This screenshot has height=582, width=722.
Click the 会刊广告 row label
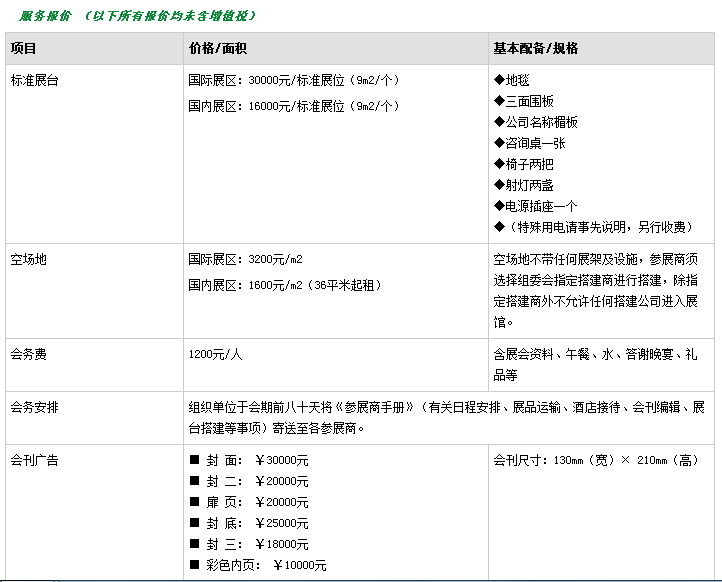tap(34, 461)
